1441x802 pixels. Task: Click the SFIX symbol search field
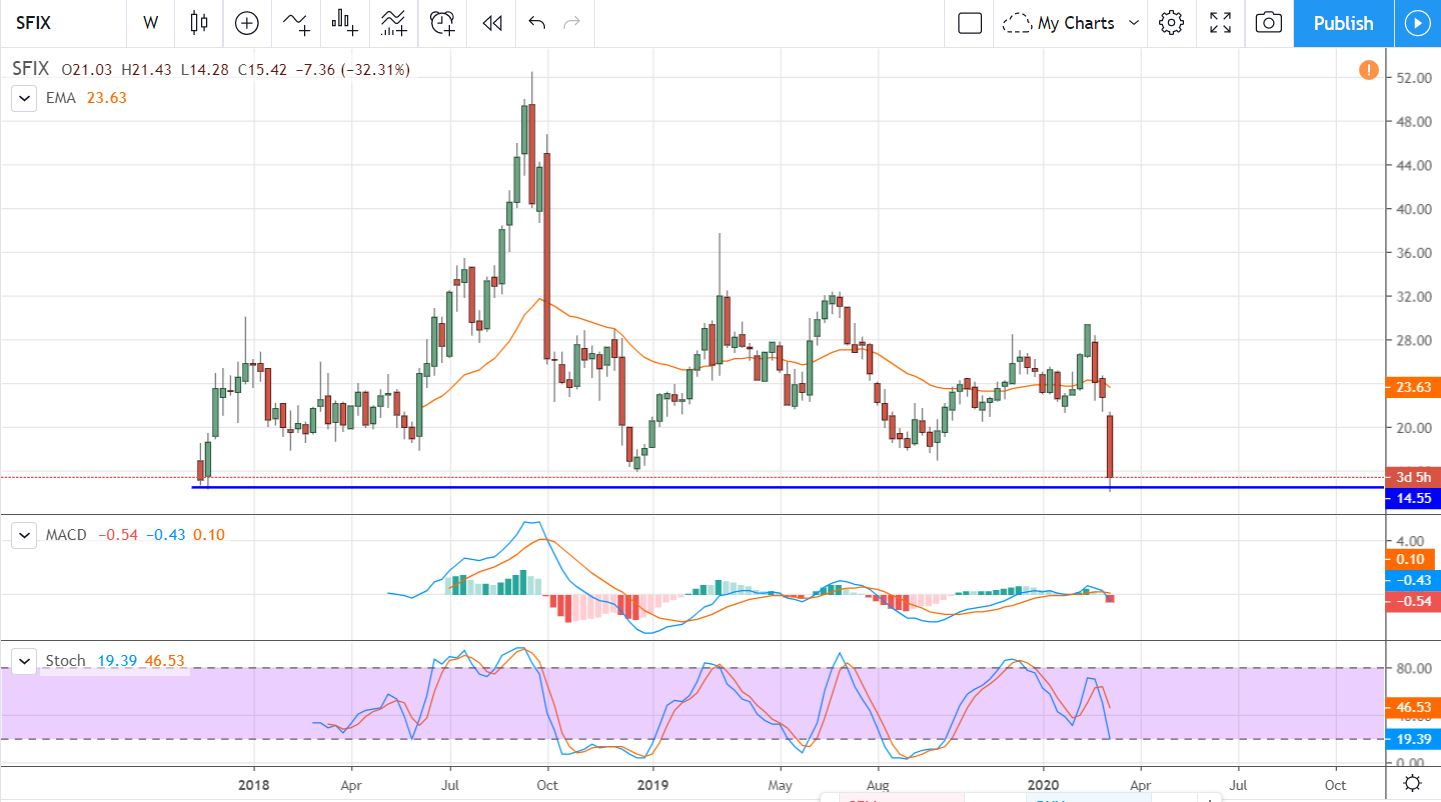[64, 23]
